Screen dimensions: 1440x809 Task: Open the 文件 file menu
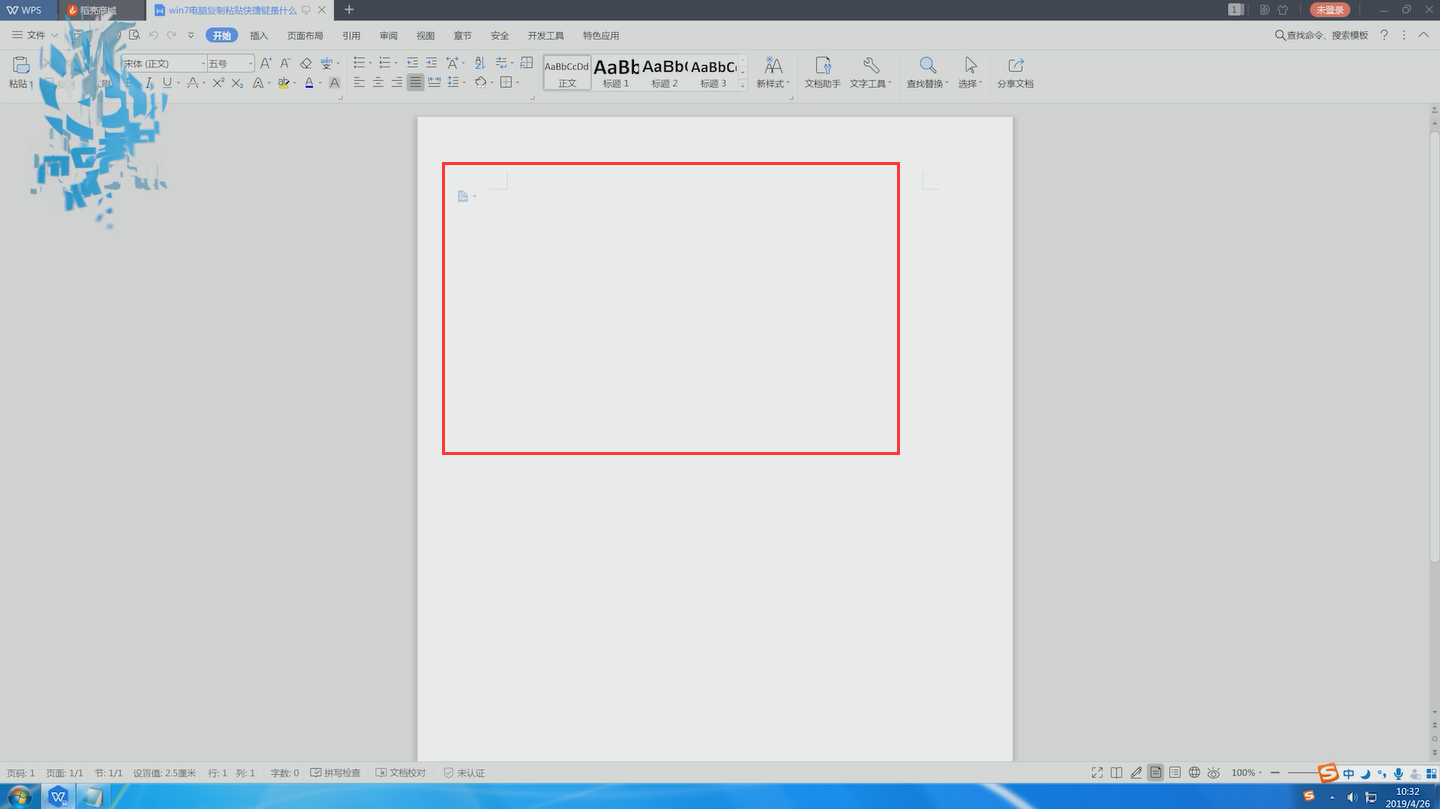pos(35,35)
